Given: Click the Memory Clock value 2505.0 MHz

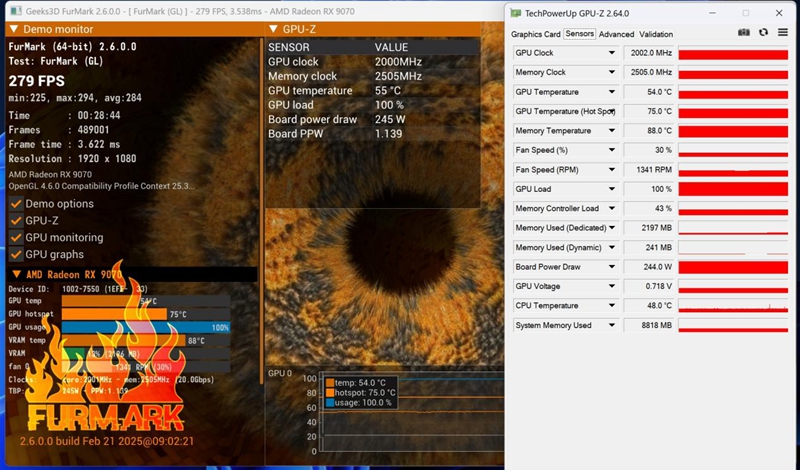Looking at the screenshot, I should click(648, 72).
